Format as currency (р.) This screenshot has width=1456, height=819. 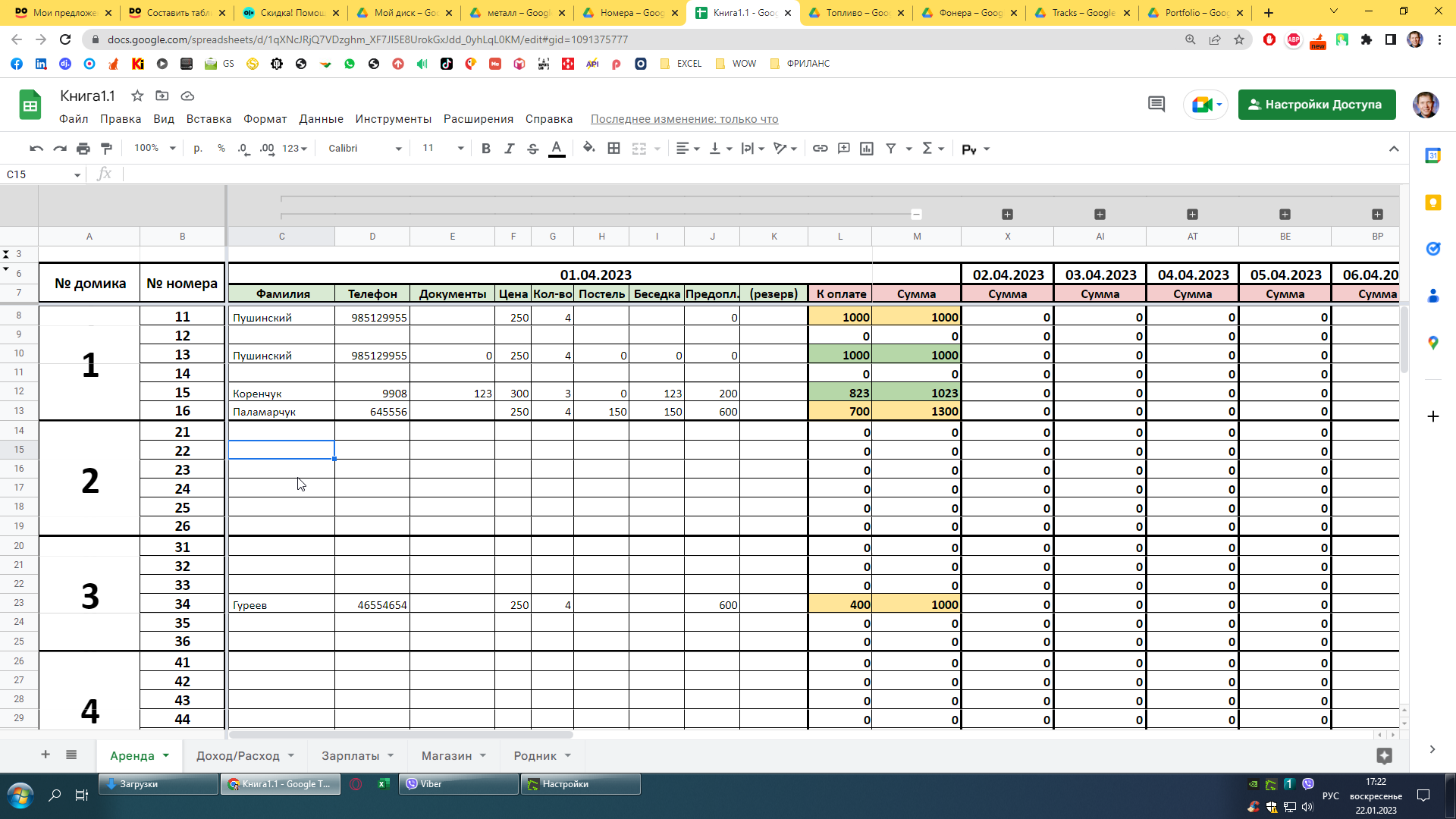(x=198, y=149)
